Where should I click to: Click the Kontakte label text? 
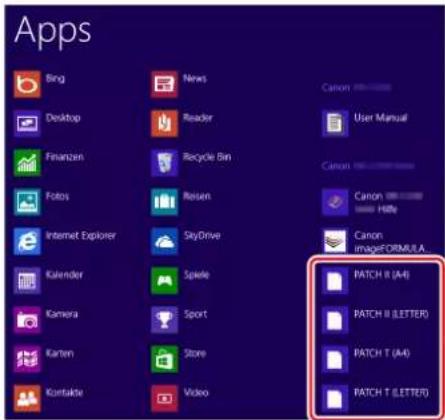(64, 393)
